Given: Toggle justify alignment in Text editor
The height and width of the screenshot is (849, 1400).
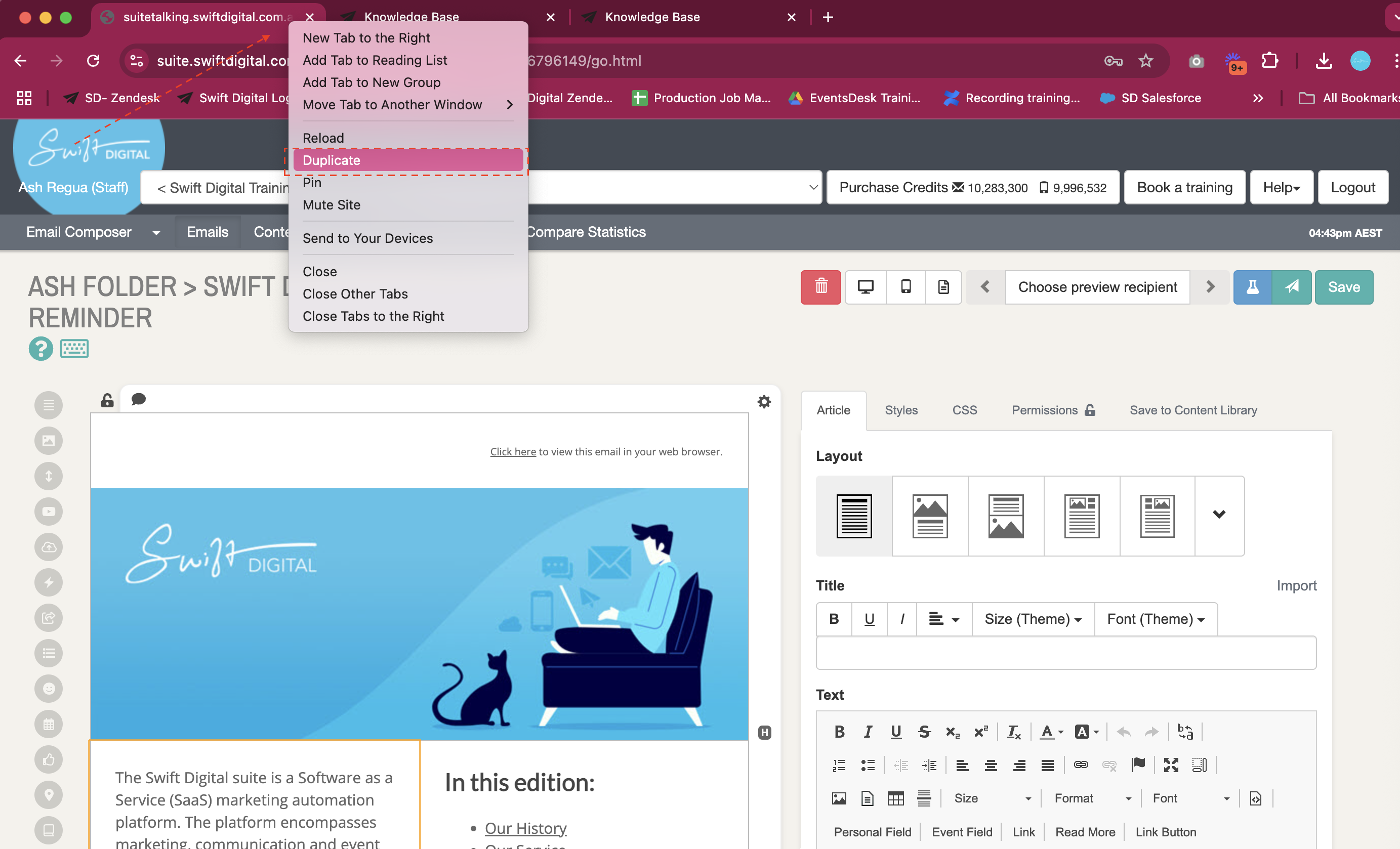Looking at the screenshot, I should pos(1047,765).
